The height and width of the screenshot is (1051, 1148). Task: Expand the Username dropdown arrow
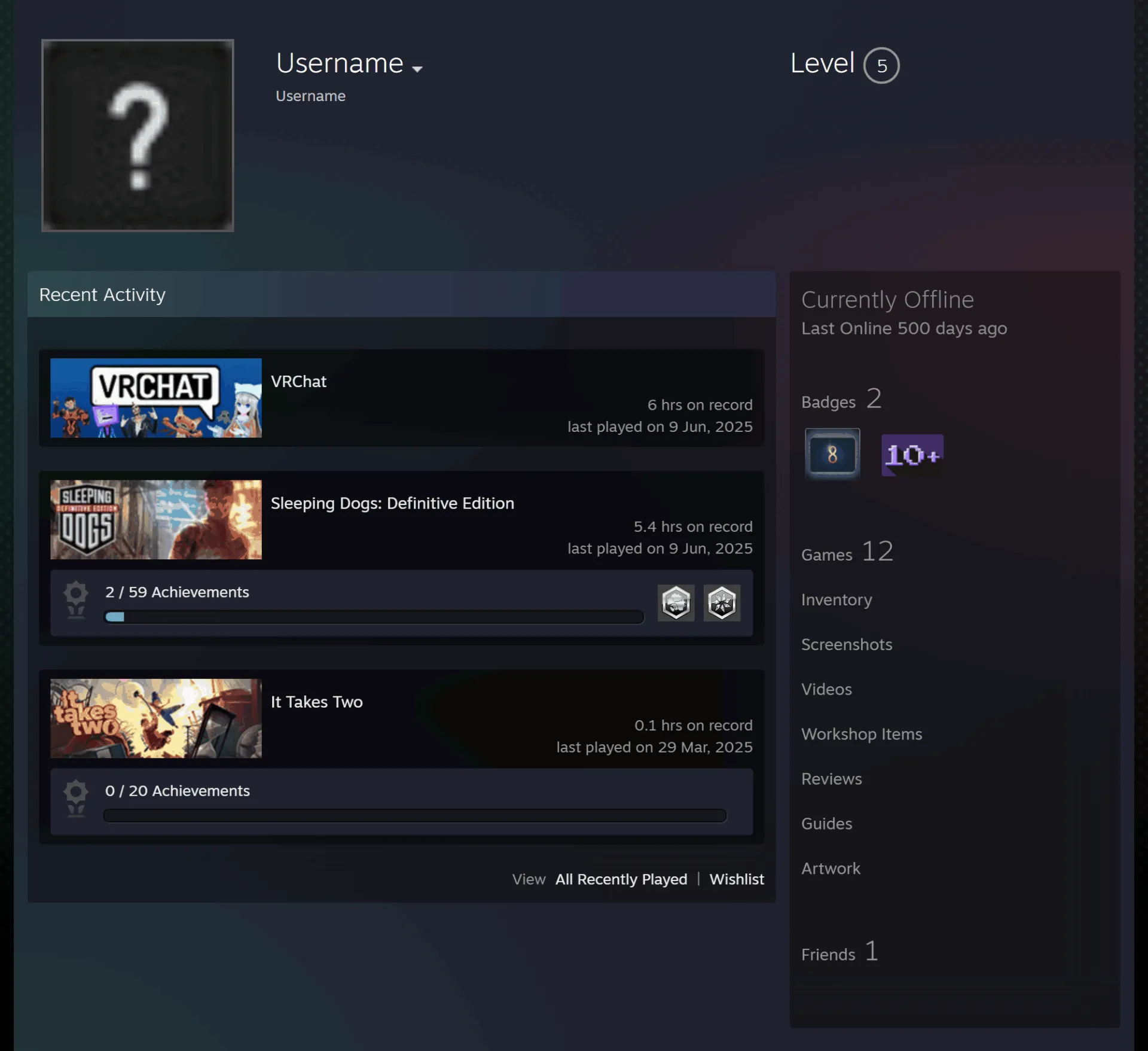click(417, 69)
